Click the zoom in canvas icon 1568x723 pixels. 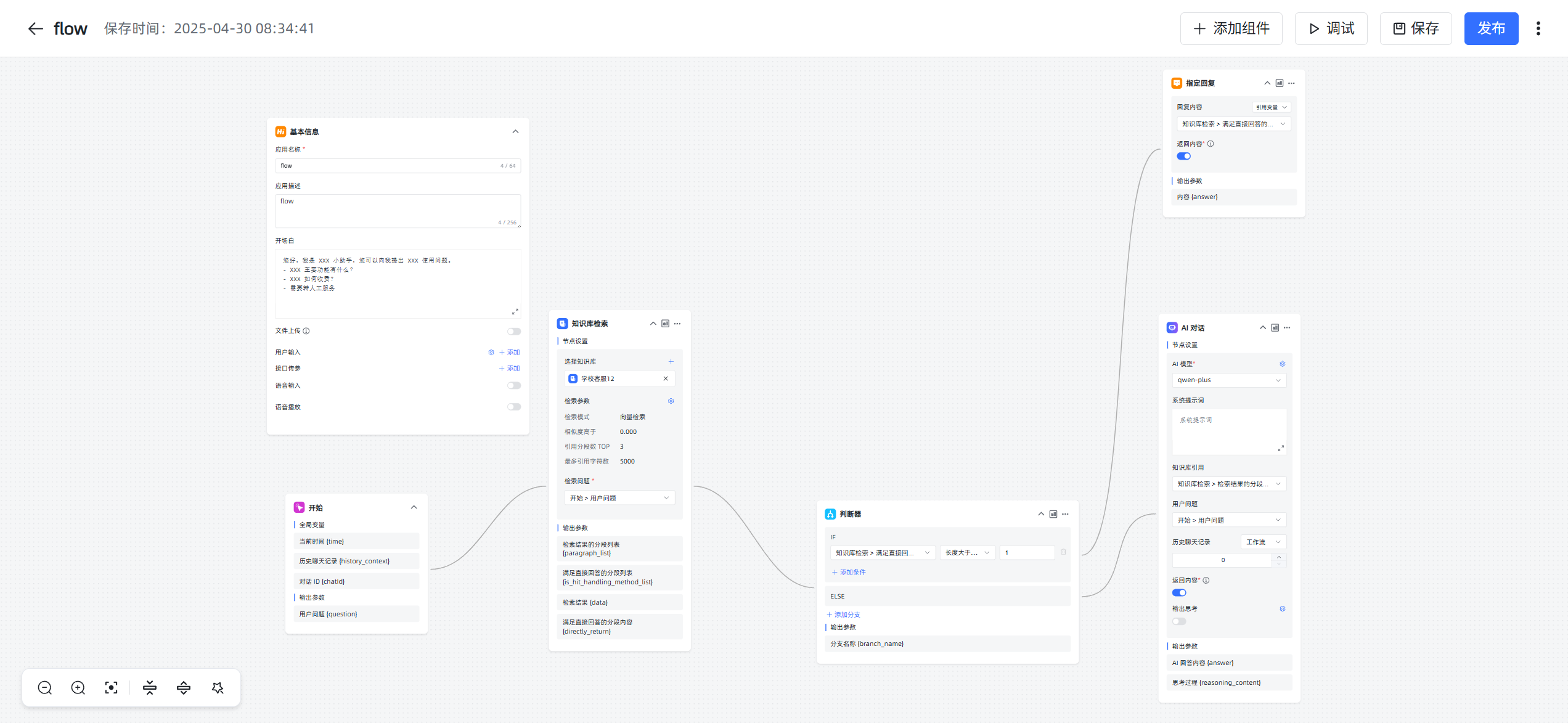coord(78,688)
